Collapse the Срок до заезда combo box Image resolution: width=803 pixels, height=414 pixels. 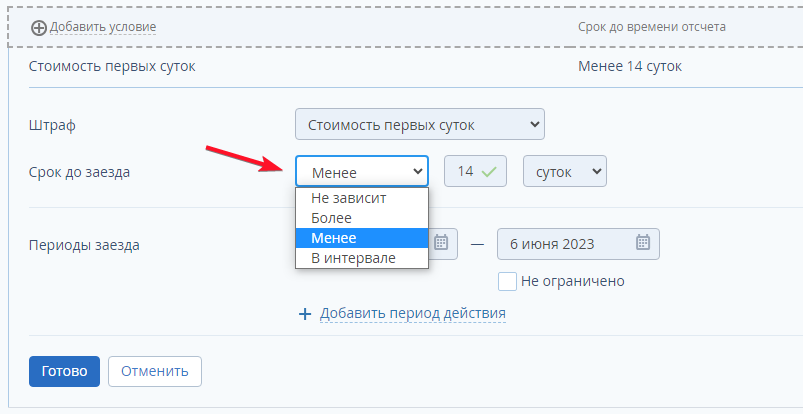tap(362, 172)
